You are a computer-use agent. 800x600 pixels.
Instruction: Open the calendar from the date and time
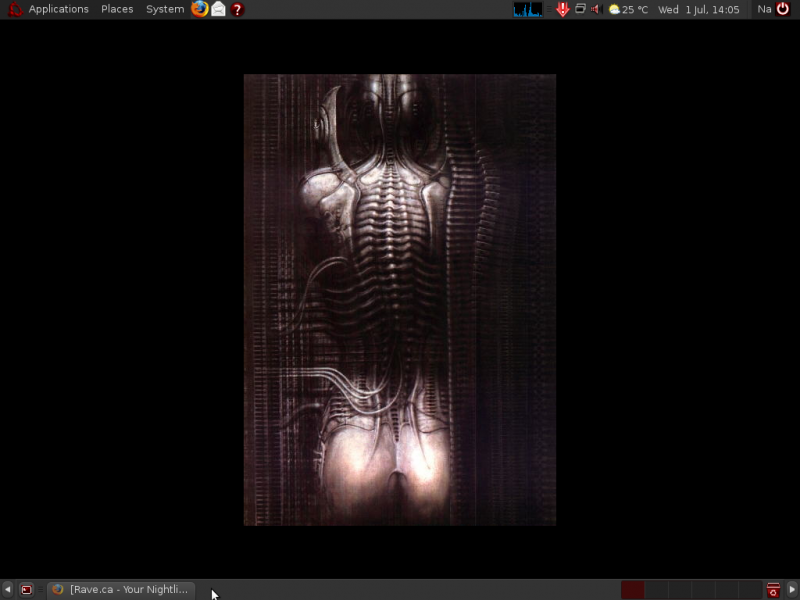click(x=698, y=9)
